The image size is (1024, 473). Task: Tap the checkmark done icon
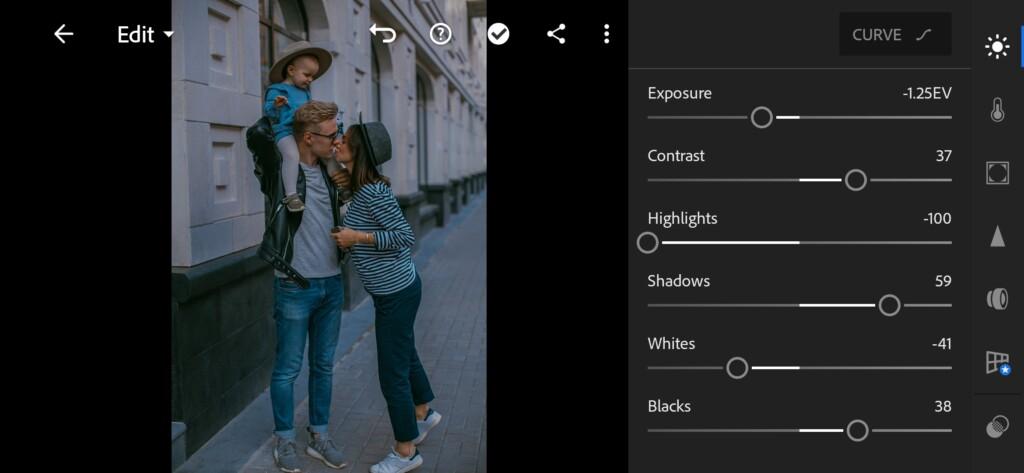[x=498, y=34]
